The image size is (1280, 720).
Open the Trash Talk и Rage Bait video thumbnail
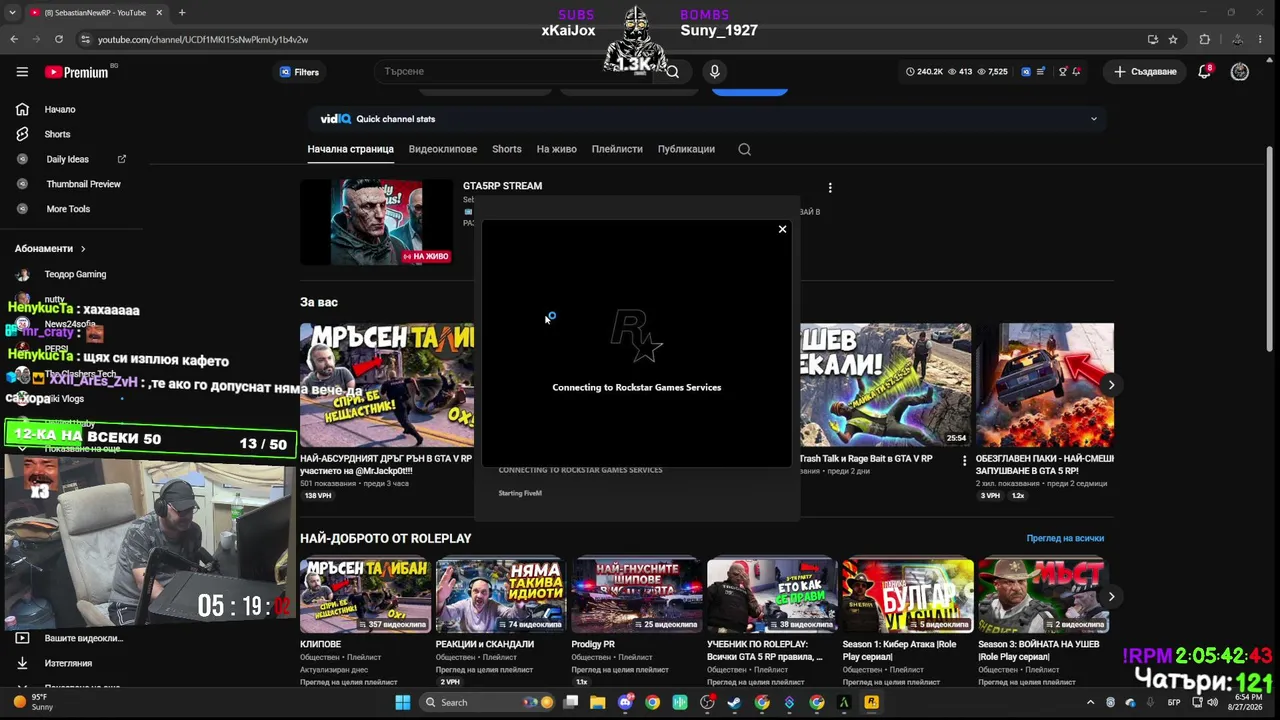tap(885, 384)
